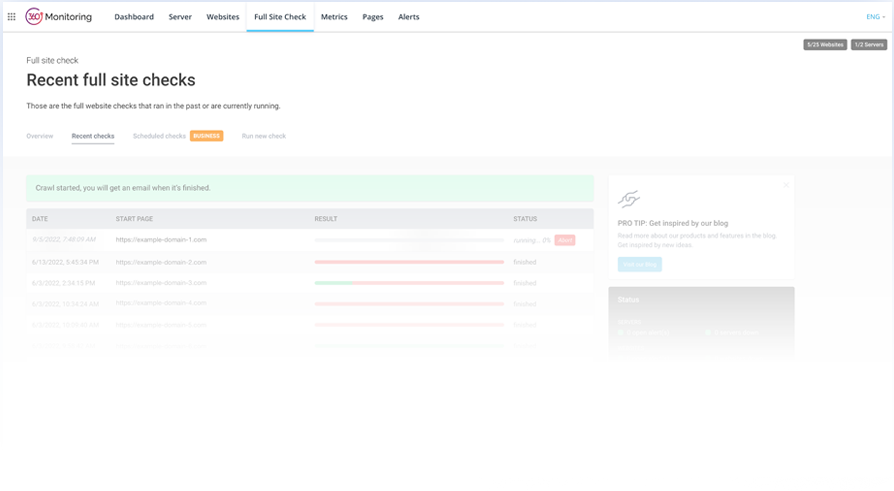Open the apps grid menu icon

point(12,17)
